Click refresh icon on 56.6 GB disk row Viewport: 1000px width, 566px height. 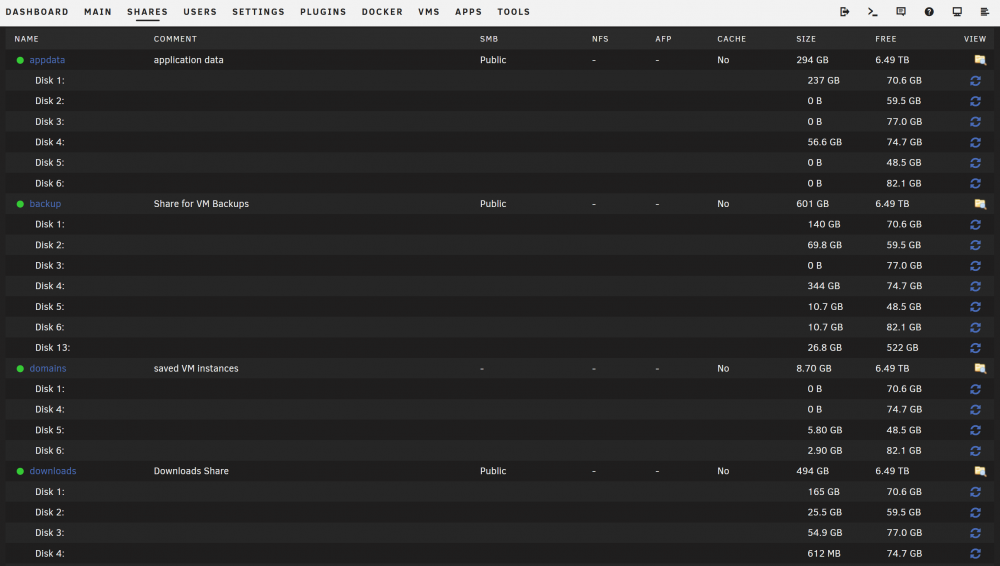coord(975,142)
